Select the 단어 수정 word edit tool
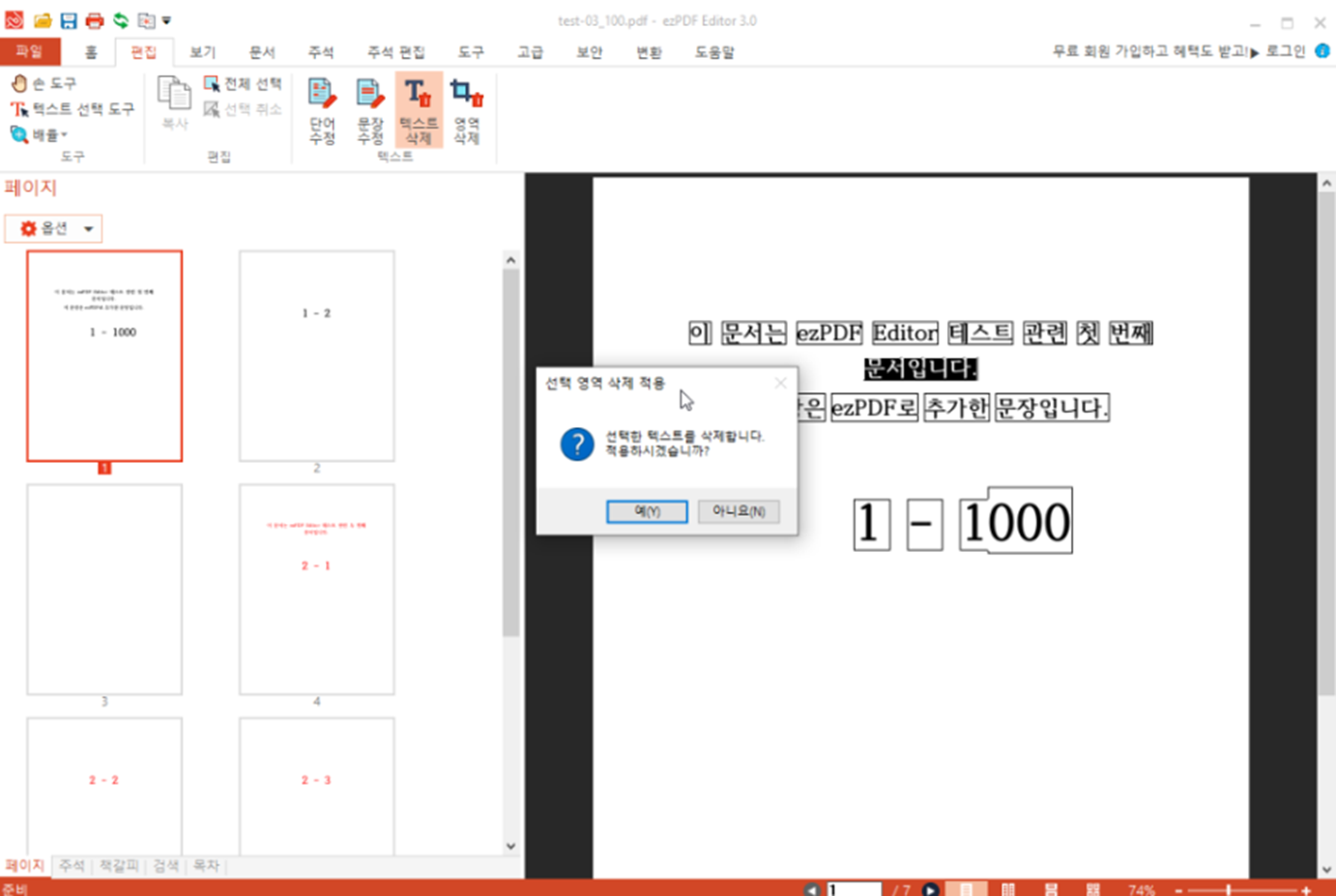Screen dimensions: 1336x896 pyautogui.click(x=322, y=110)
